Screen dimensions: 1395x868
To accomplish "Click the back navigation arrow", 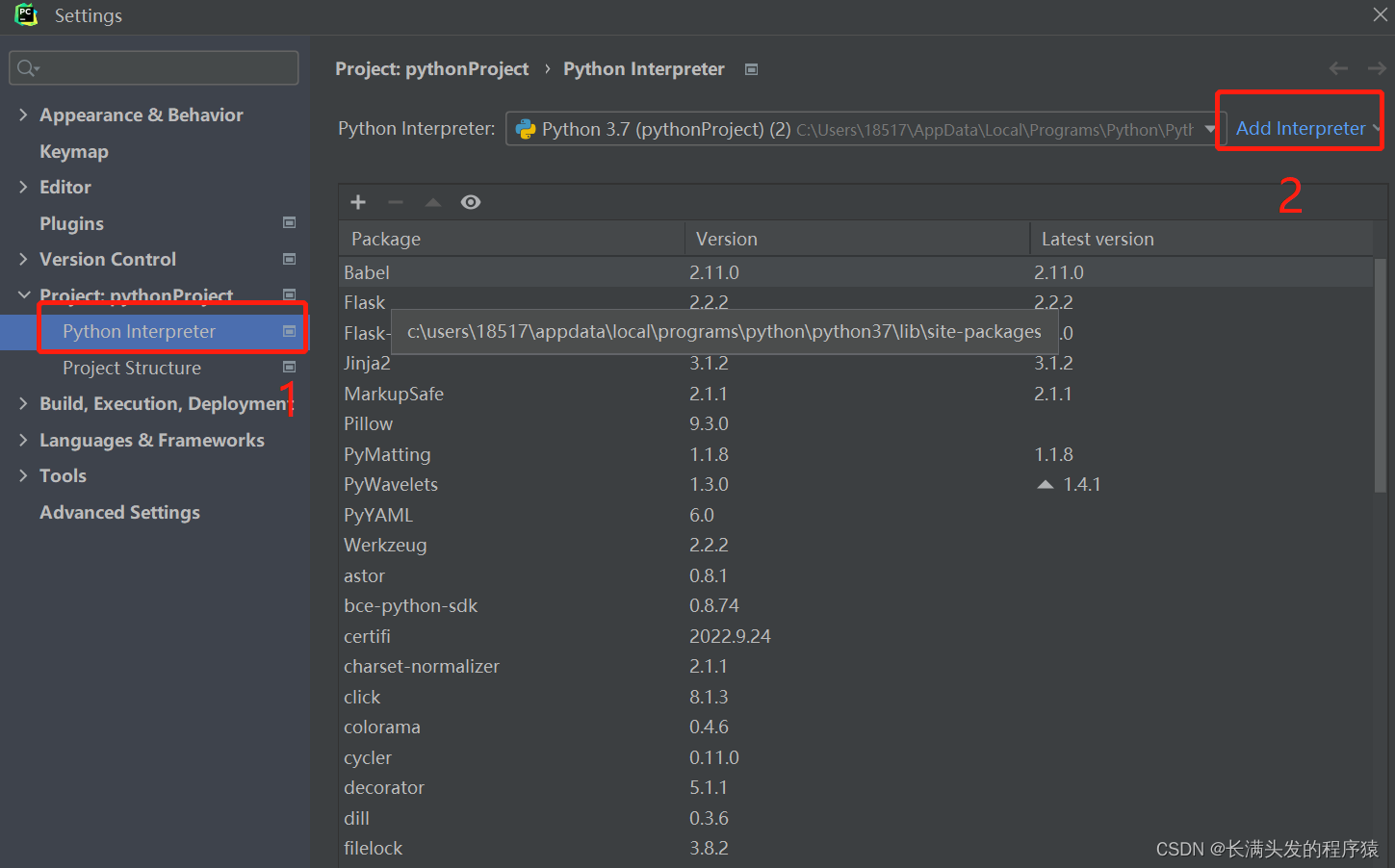I will click(x=1338, y=68).
